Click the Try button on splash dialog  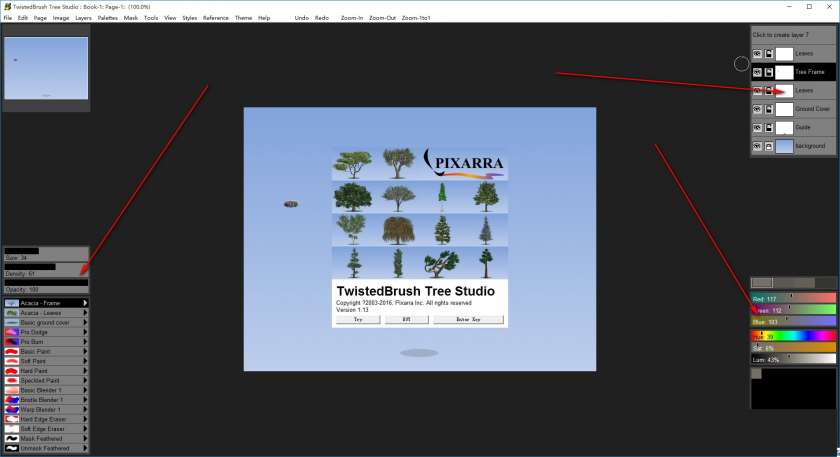coord(358,319)
